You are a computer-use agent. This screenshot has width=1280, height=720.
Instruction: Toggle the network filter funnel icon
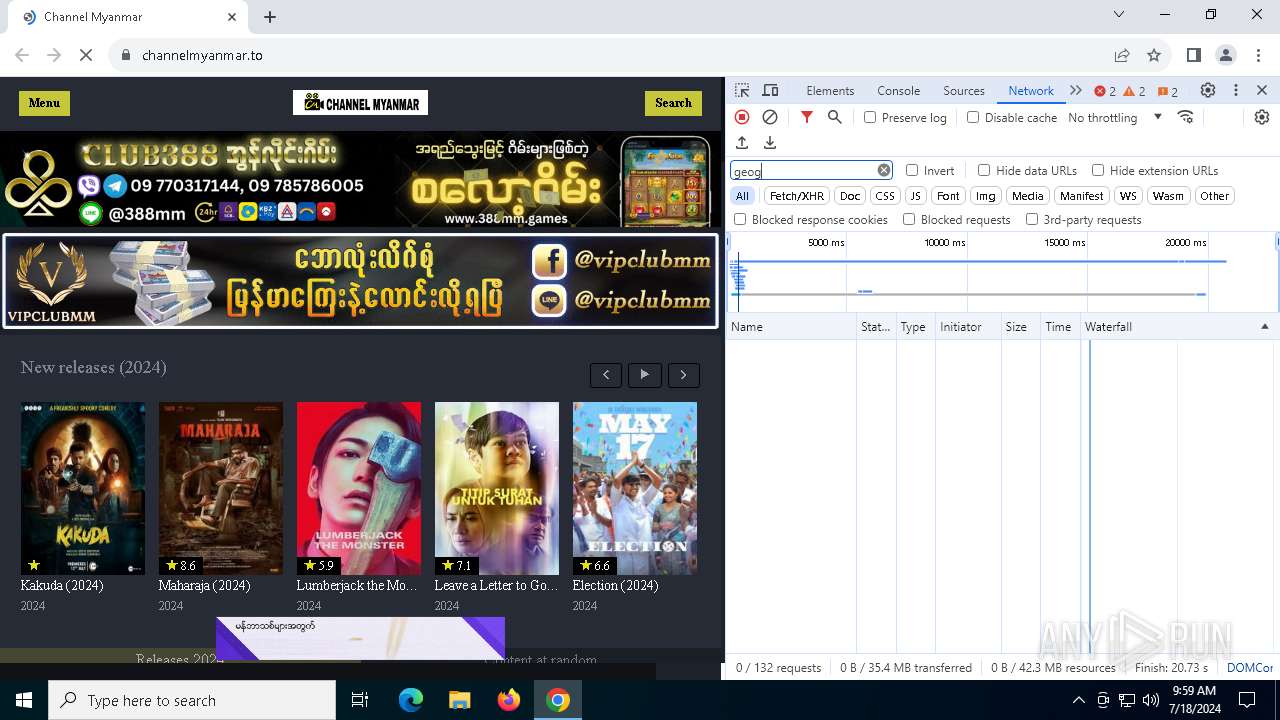[807, 117]
